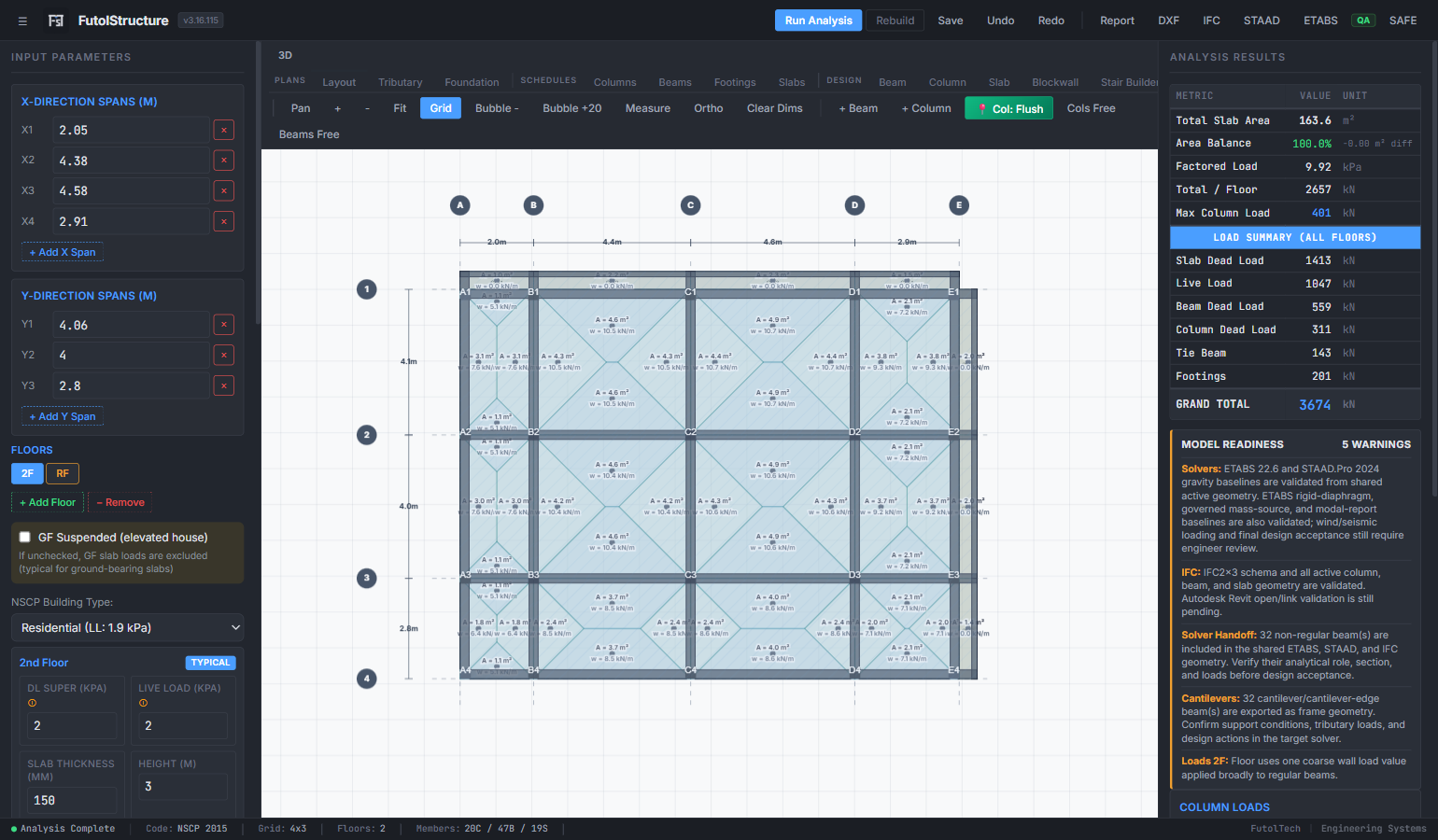Viewport: 1438px width, 840px height.
Task: Click the Add Y Span button
Action: point(63,416)
